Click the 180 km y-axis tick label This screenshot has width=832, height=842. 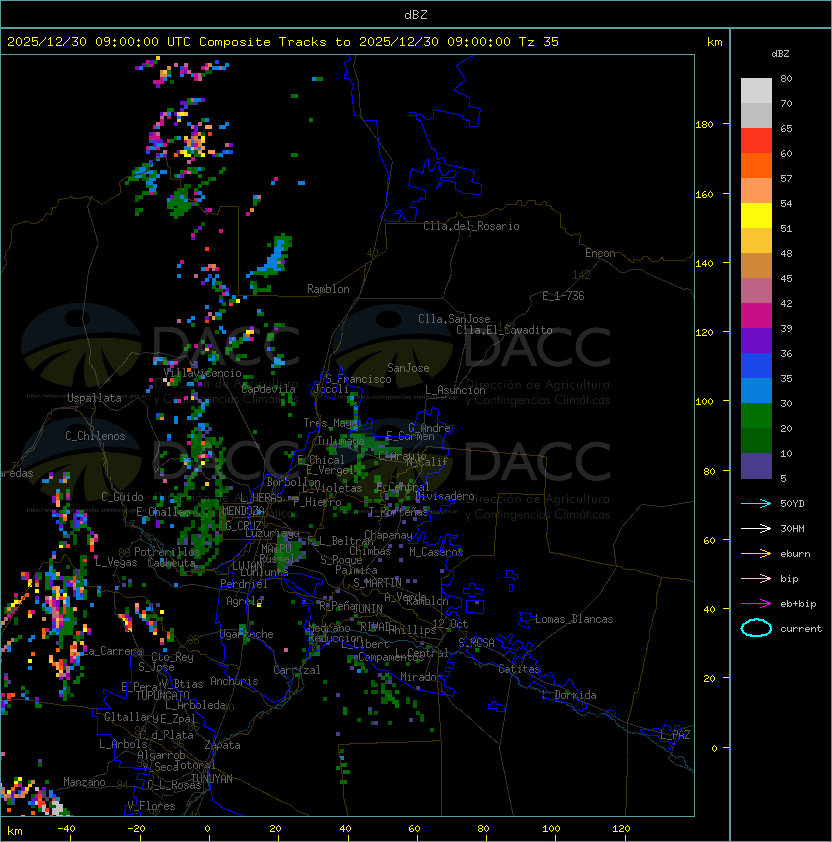click(704, 125)
